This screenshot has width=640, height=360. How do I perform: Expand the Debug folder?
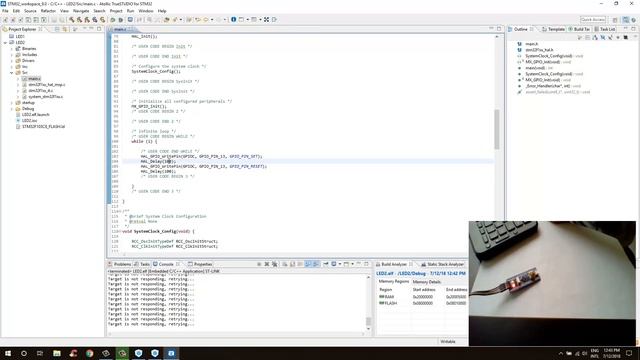12,109
